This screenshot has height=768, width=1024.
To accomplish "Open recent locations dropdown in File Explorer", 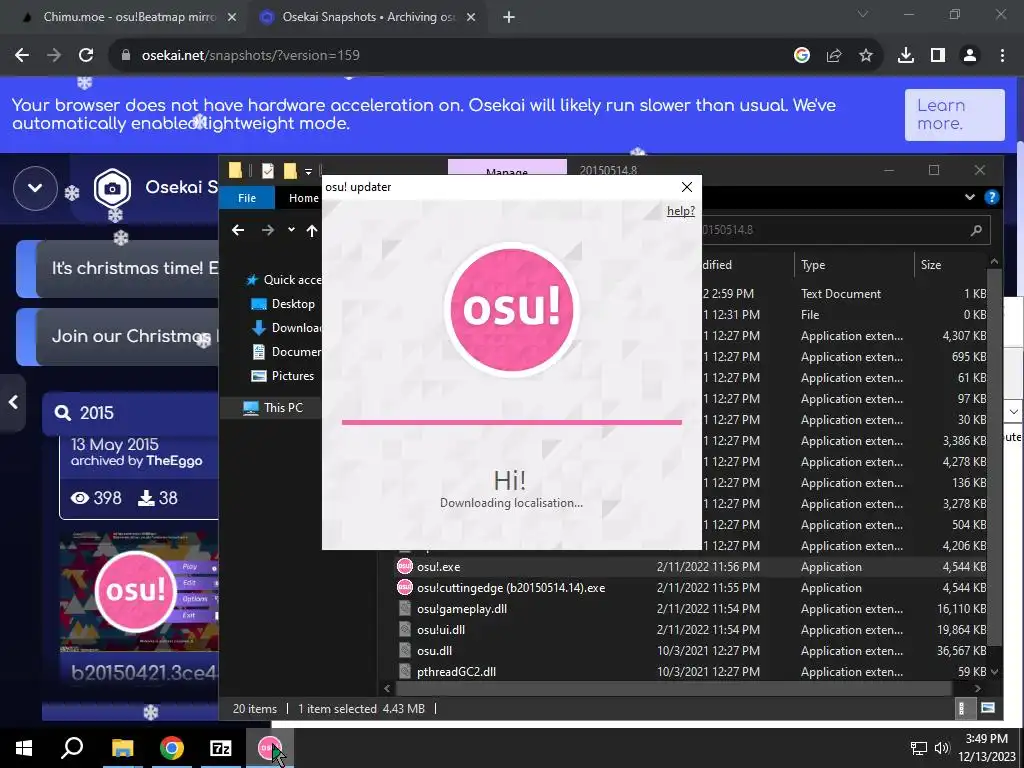I will click(291, 229).
